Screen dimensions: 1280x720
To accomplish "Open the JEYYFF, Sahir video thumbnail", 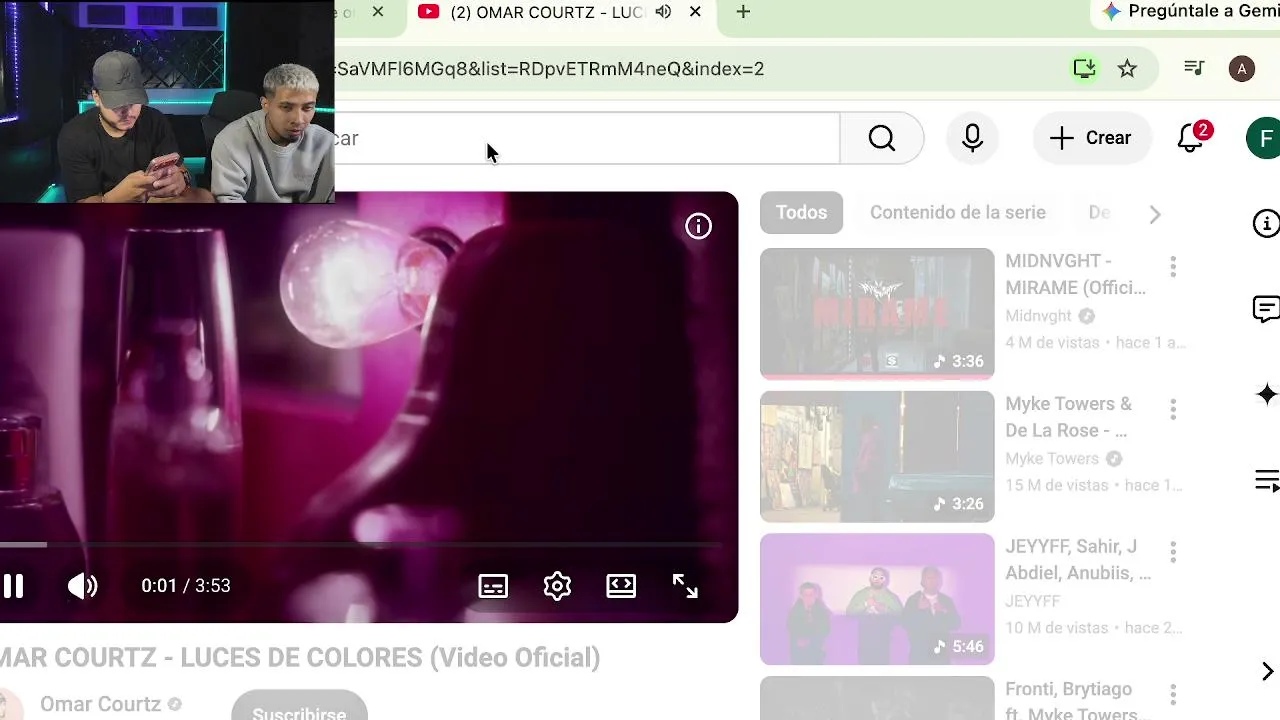I will [x=877, y=599].
